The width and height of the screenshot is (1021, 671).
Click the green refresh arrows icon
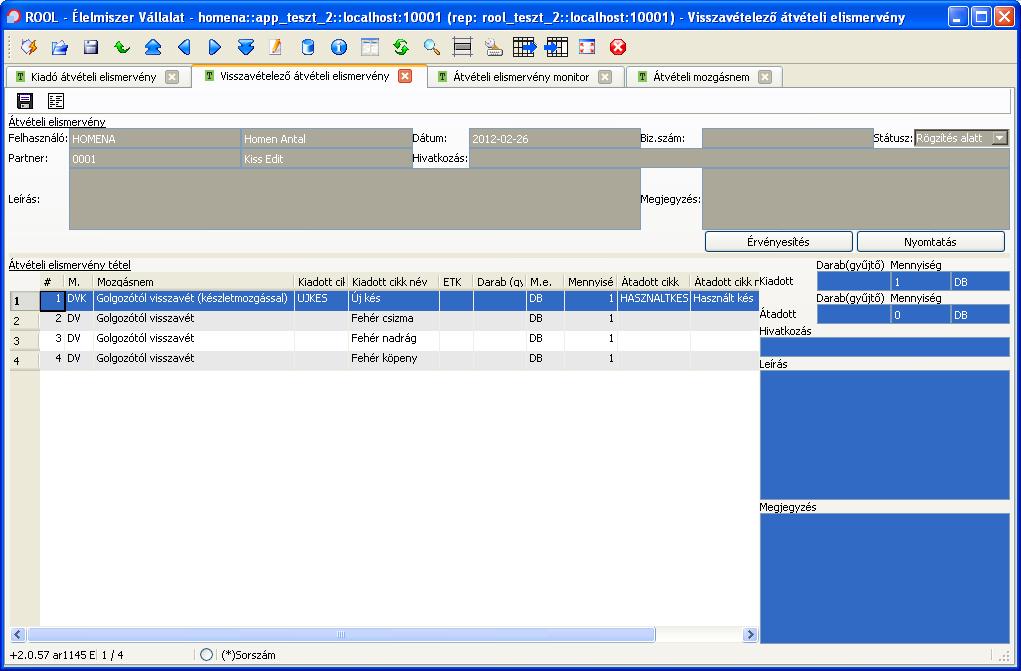[x=400, y=47]
